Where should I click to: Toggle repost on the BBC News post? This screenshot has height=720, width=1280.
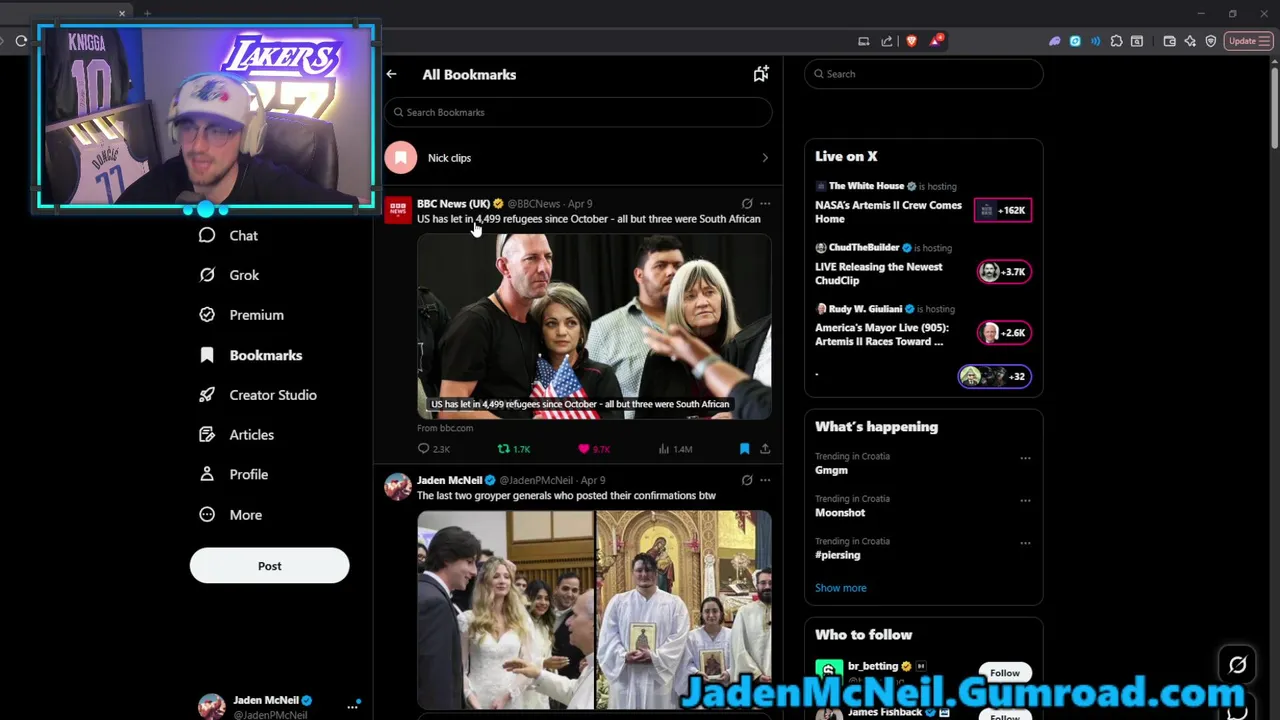point(514,449)
